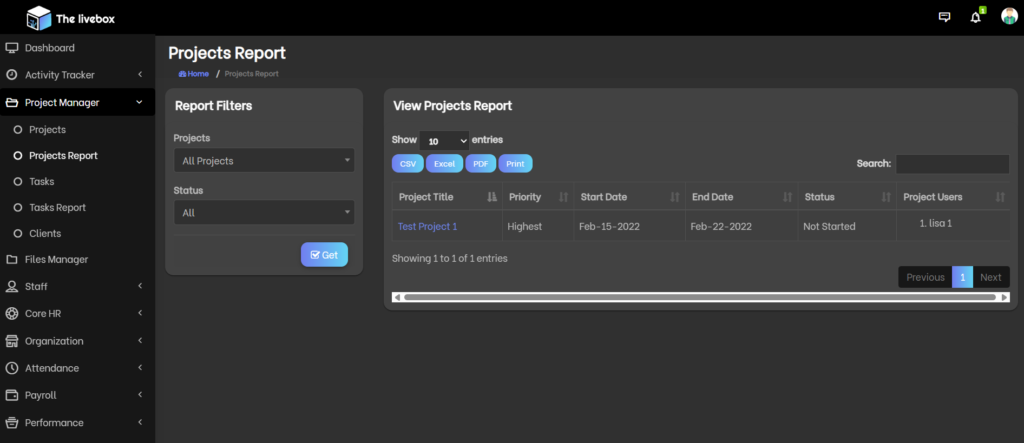The image size is (1024, 443).
Task: Select Clients in the sidebar menu
Action: [x=45, y=234]
